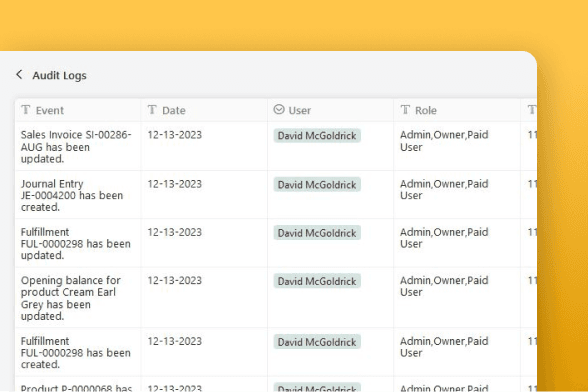Select David McGoldrick tag in Sales Invoice row
This screenshot has width=588, height=392.
(317, 136)
